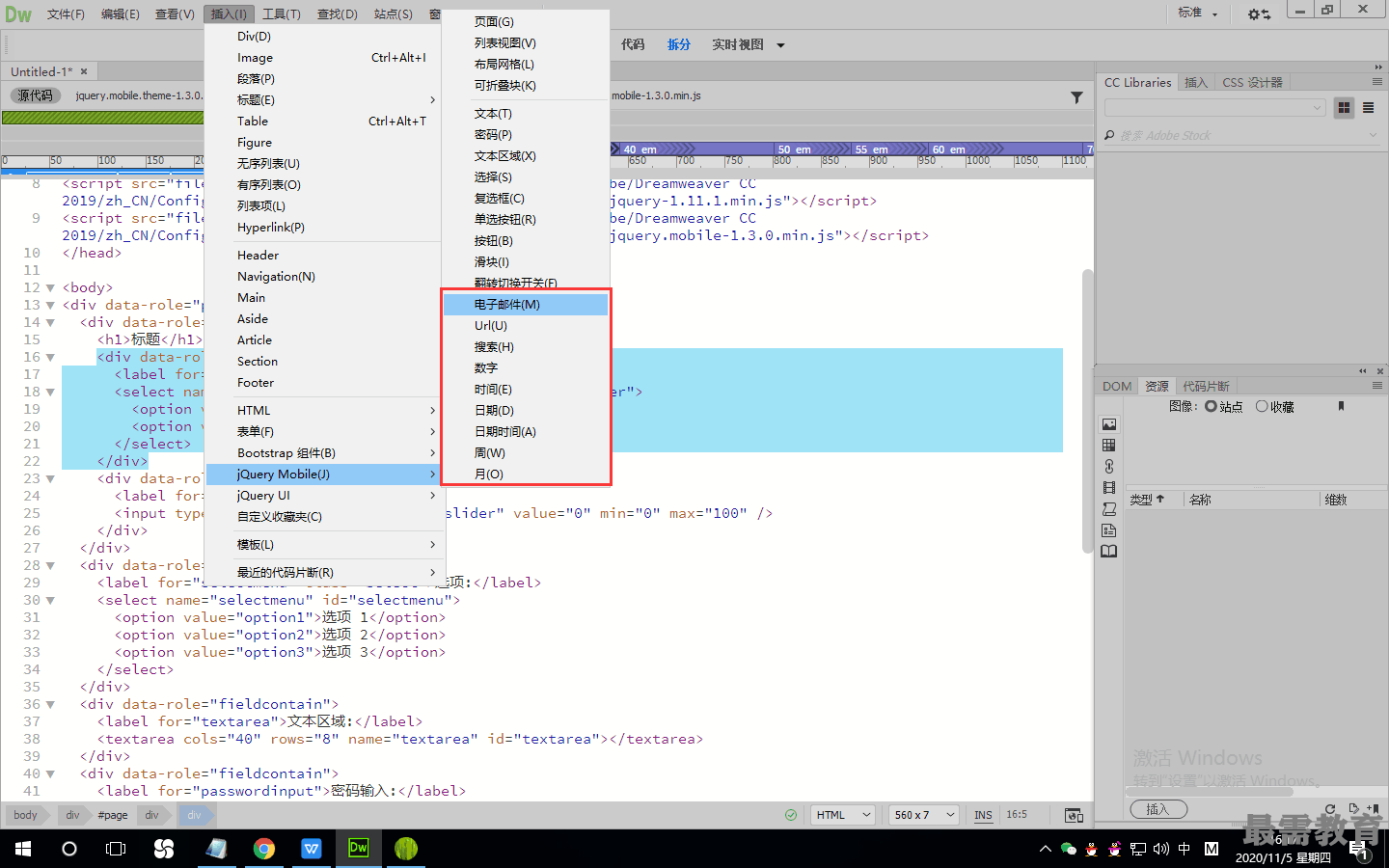Switch to 代码 view
The width and height of the screenshot is (1389, 868).
(633, 45)
